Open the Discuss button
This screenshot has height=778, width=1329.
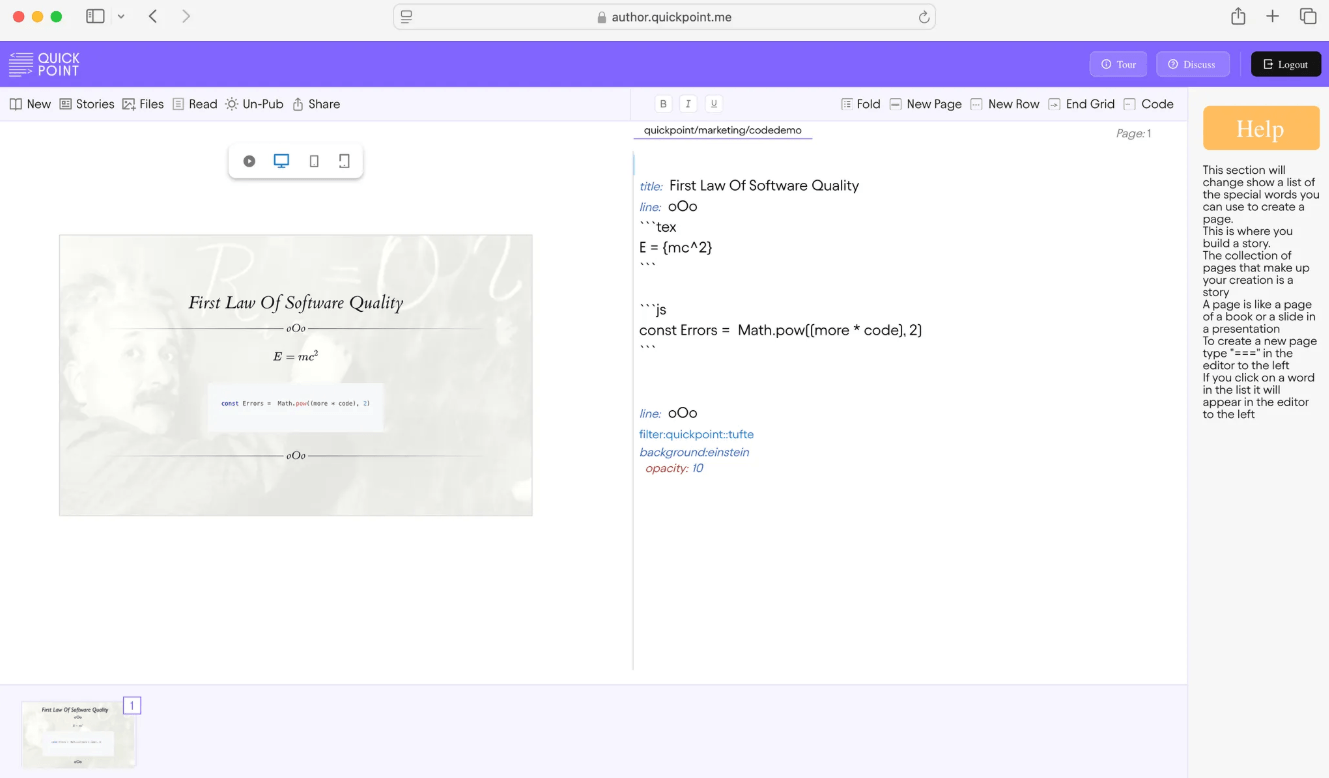1193,64
